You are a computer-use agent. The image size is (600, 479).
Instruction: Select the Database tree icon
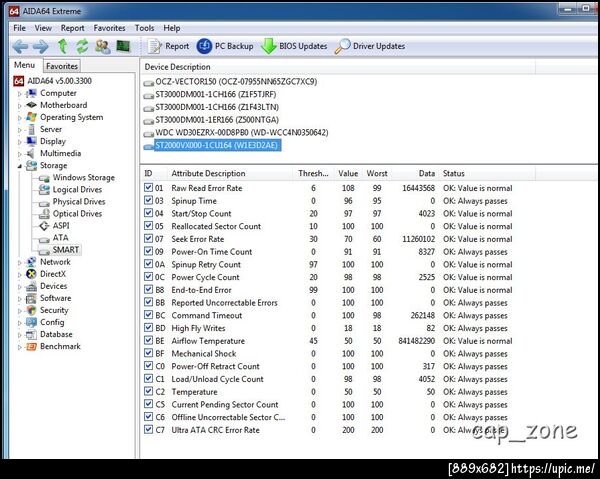coord(31,335)
